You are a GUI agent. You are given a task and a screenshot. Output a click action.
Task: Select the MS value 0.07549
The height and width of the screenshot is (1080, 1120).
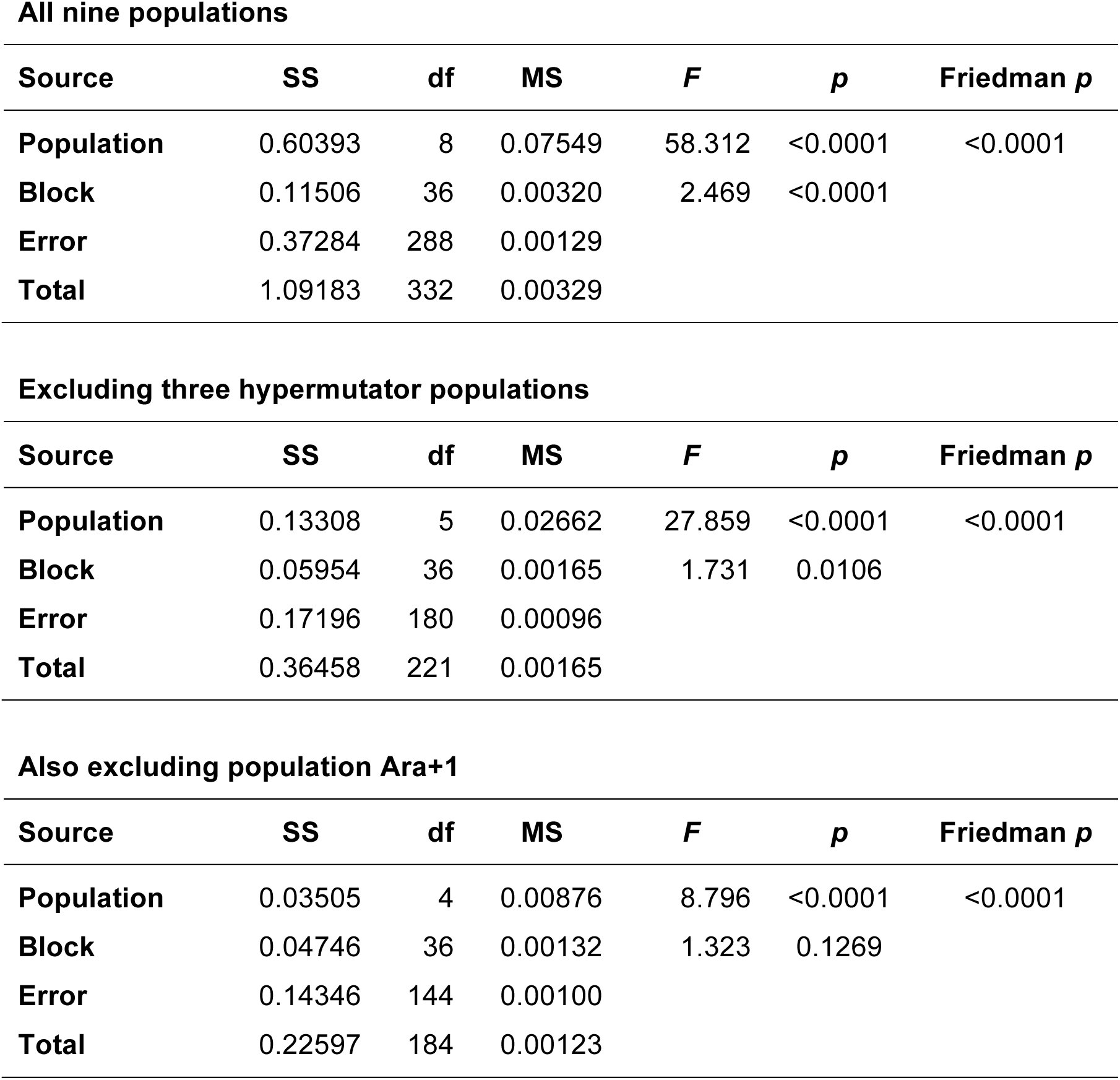(x=551, y=144)
